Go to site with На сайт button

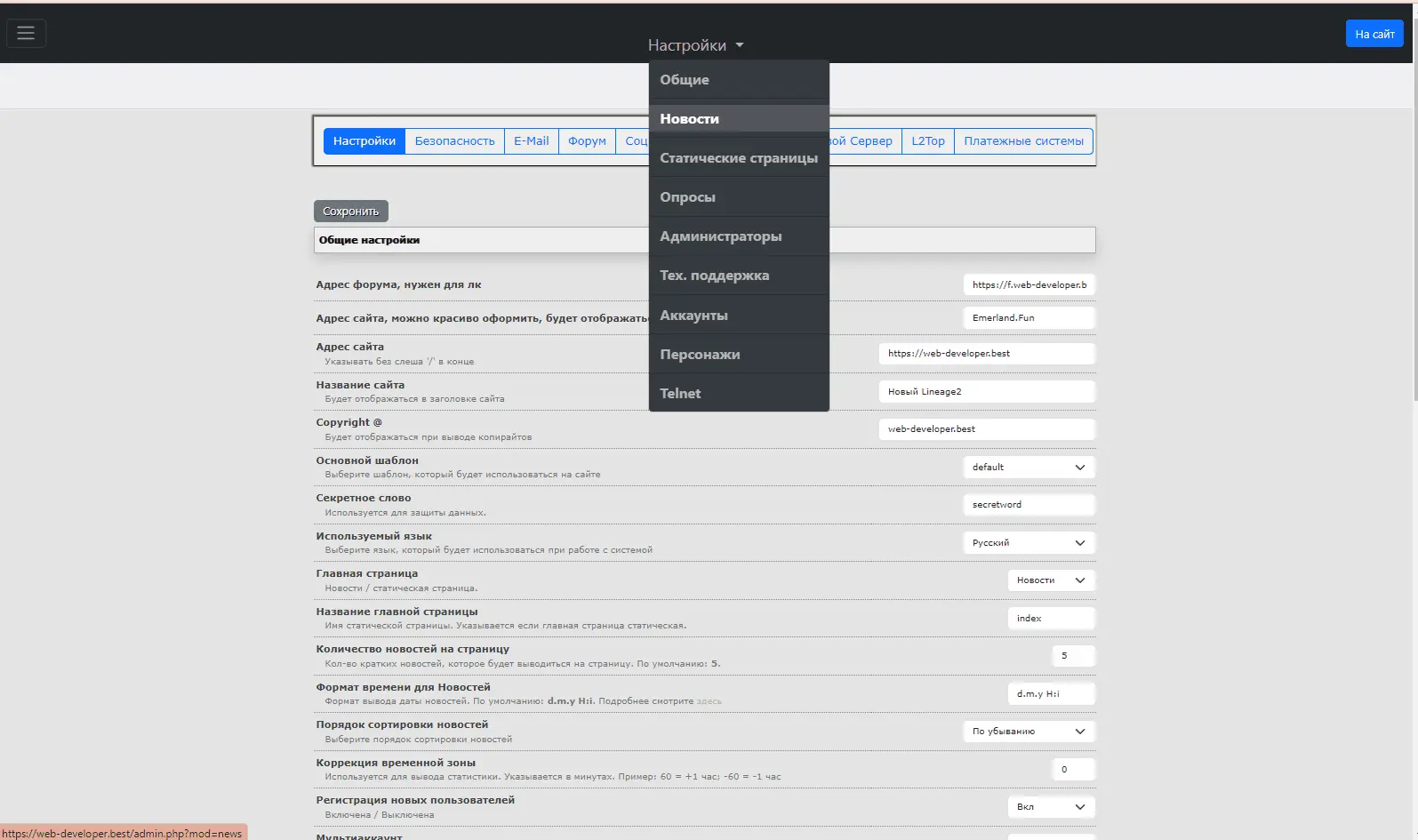(1374, 34)
